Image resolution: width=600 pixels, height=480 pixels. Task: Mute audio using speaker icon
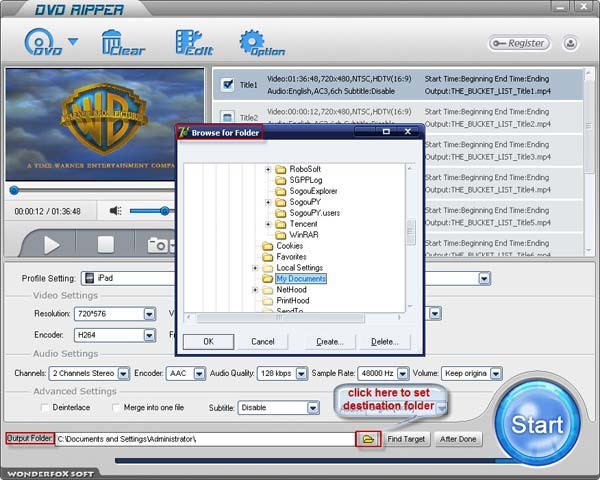tap(116, 211)
